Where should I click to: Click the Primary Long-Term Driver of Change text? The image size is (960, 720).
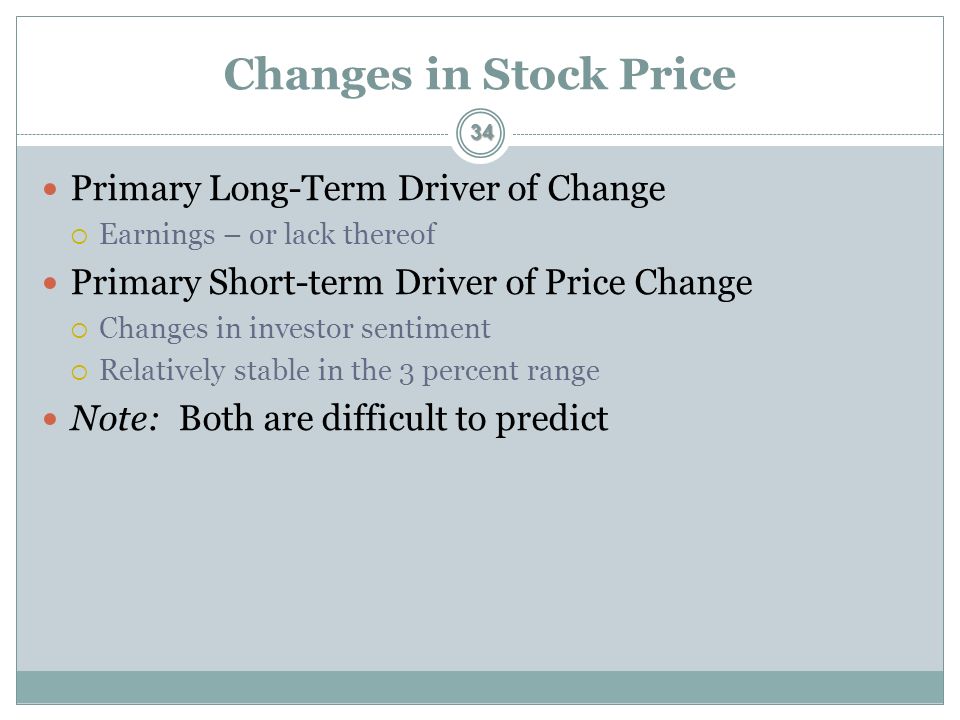pyautogui.click(x=368, y=189)
